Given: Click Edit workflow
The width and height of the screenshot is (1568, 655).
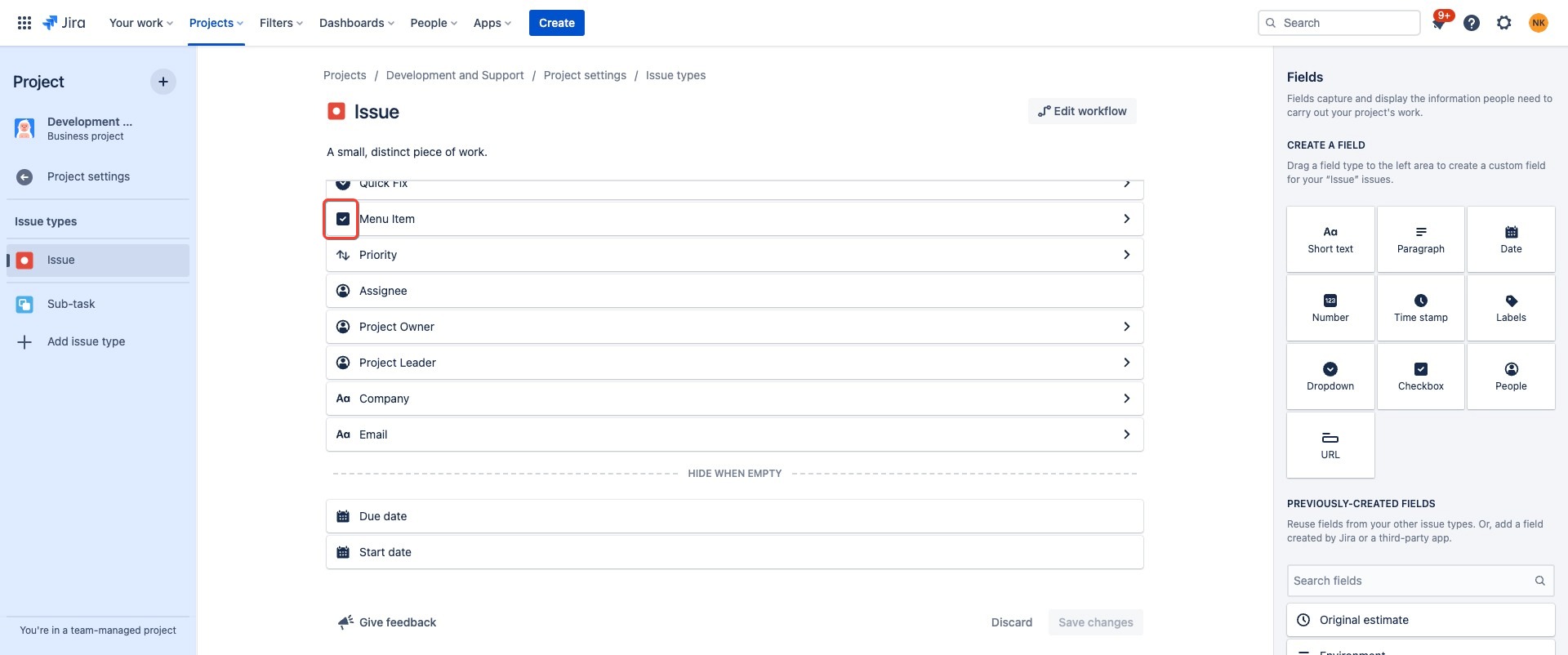Looking at the screenshot, I should click(x=1082, y=111).
